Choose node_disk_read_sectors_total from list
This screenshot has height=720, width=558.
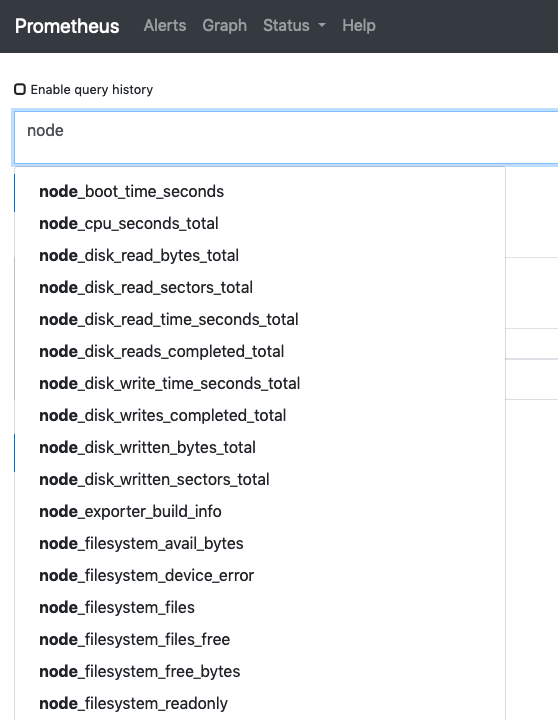point(260,287)
